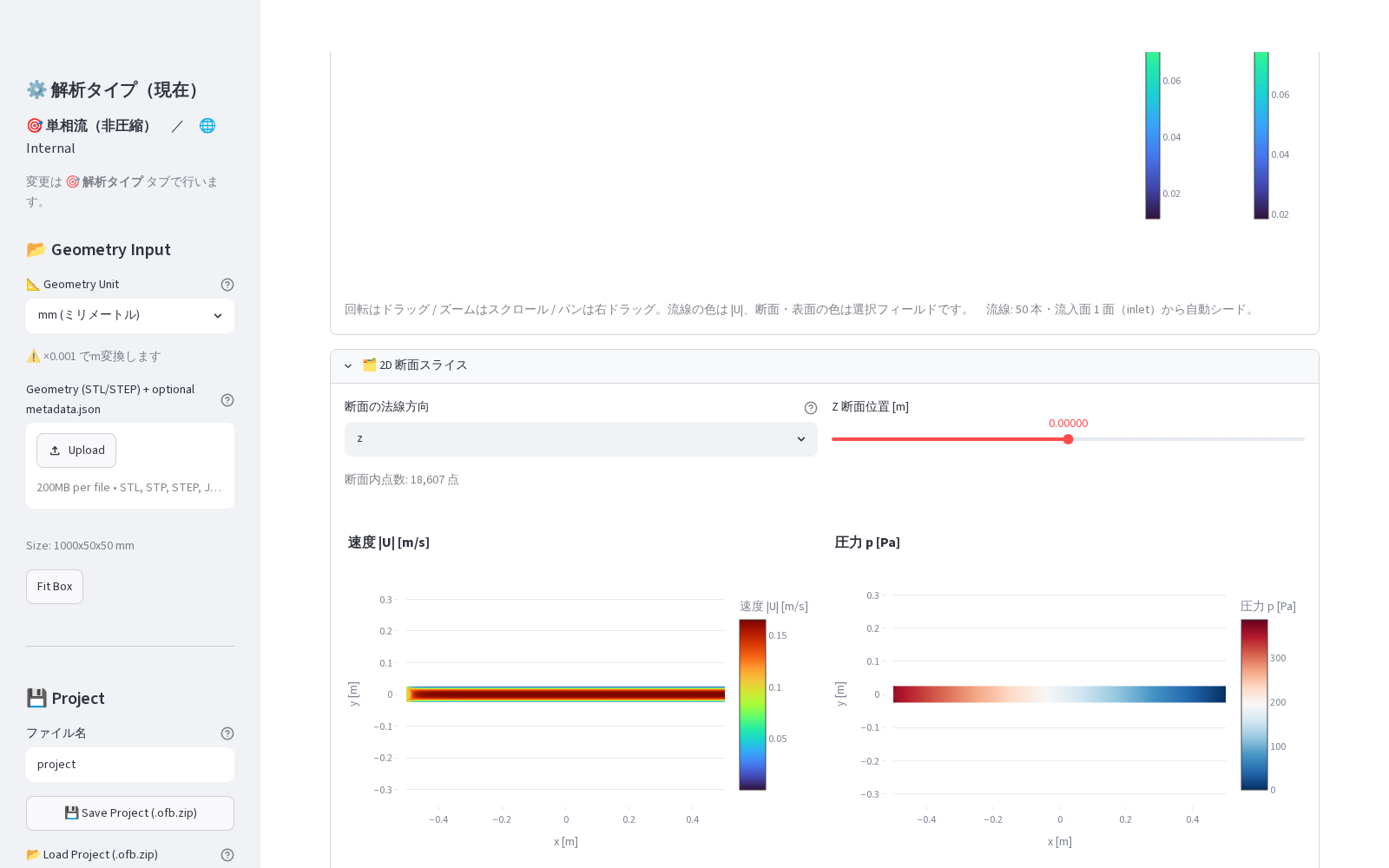Click help icon for 断面の法線方向
Image resolution: width=1389 pixels, height=868 pixels.
811,408
